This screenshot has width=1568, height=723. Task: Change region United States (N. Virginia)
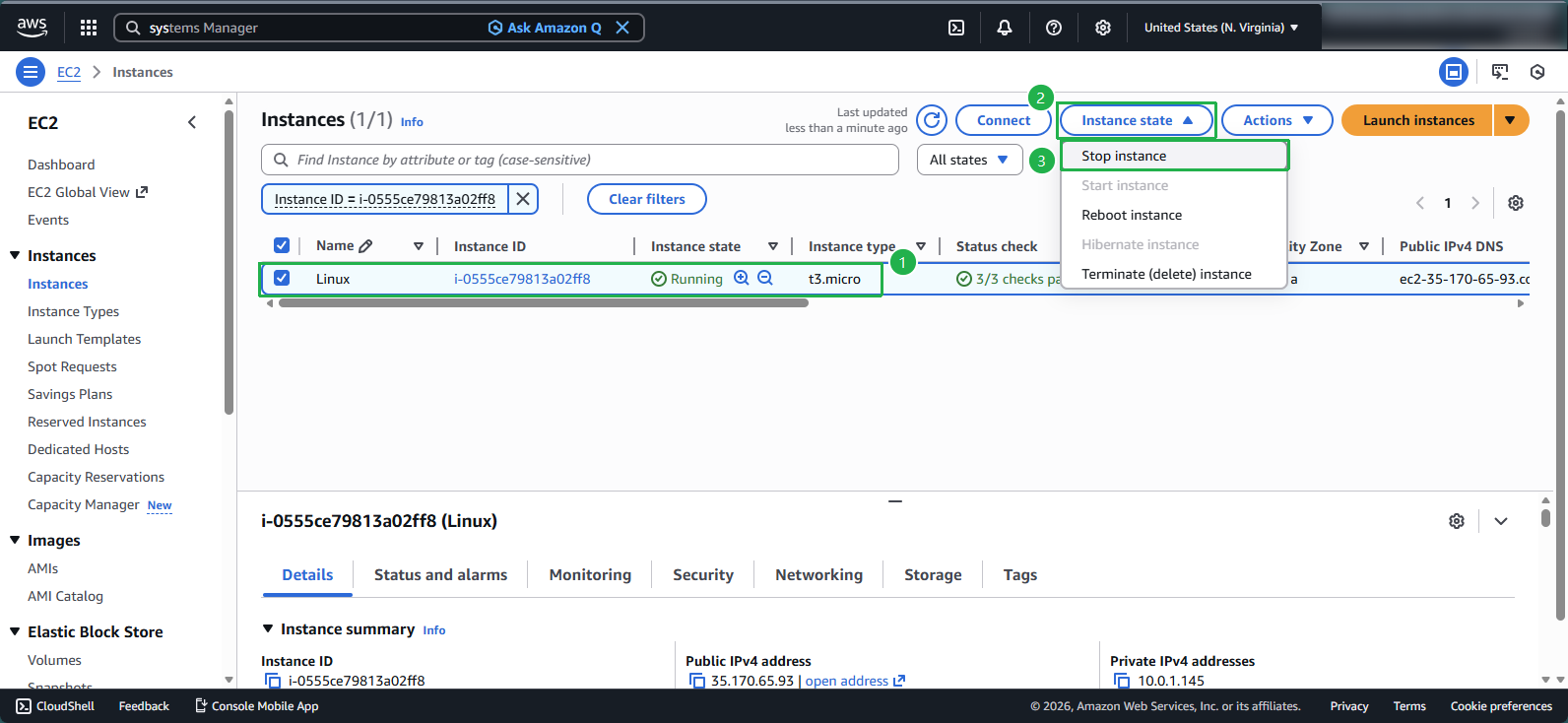[x=1221, y=28]
